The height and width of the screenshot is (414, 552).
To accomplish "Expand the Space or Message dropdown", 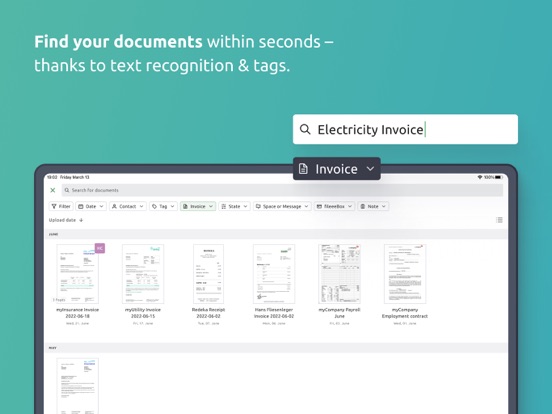I will click(282, 206).
